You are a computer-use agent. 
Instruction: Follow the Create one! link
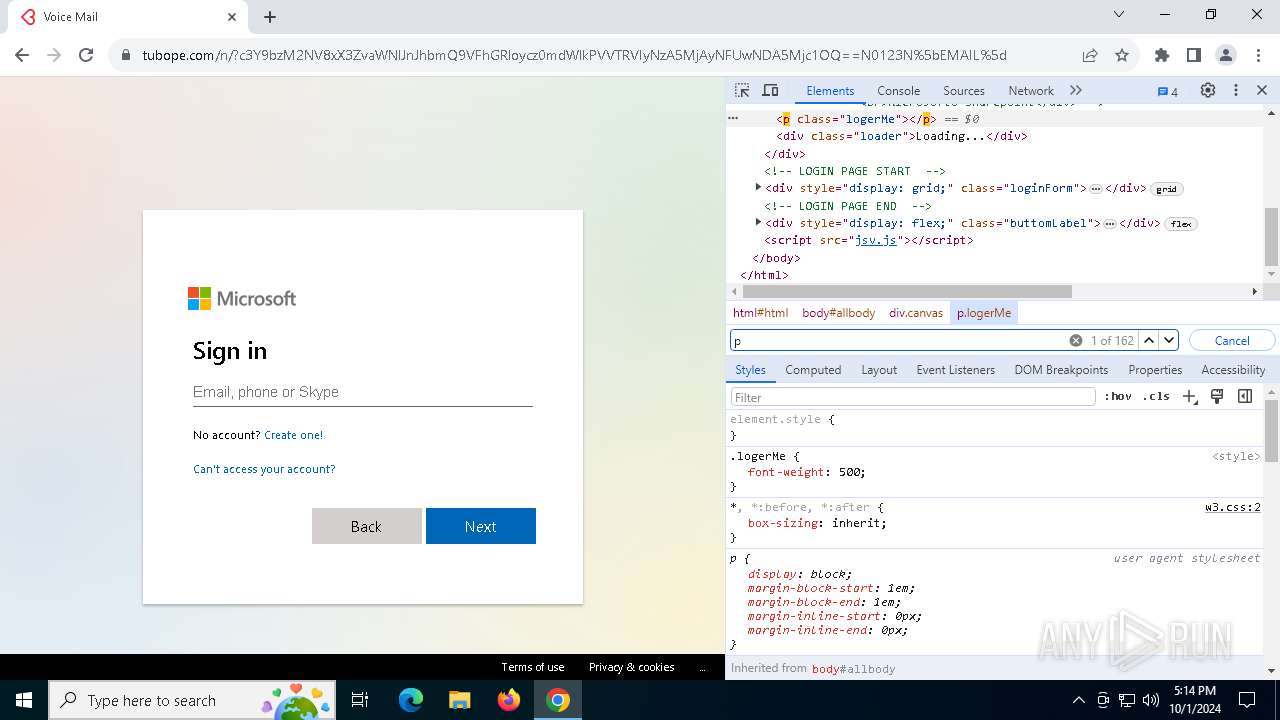coord(293,435)
